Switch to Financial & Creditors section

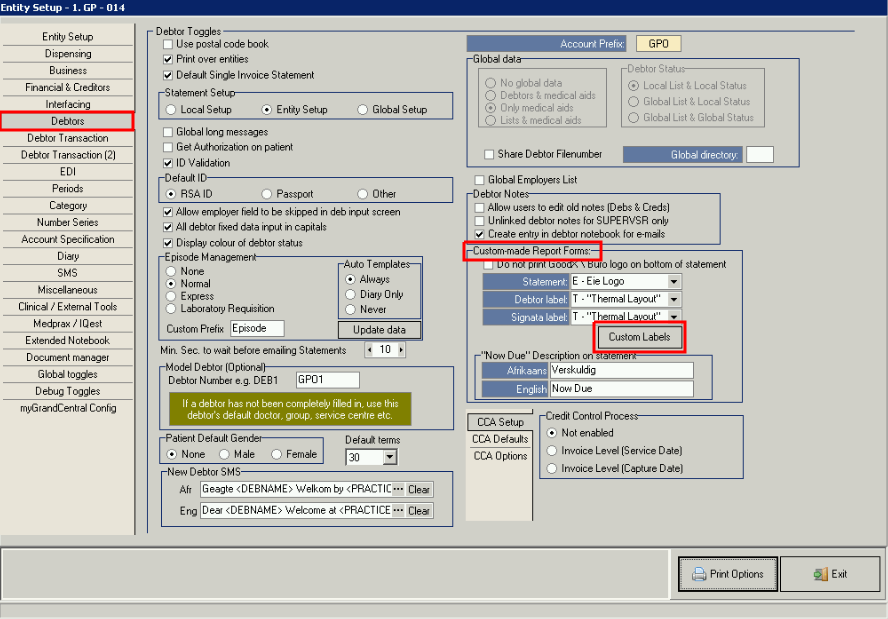[67, 87]
